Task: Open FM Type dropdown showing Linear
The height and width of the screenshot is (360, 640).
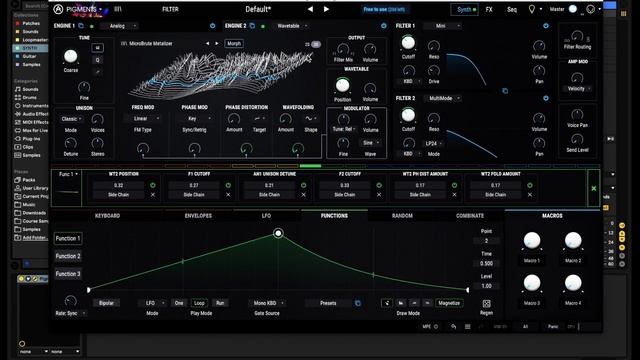Action: click(x=143, y=118)
